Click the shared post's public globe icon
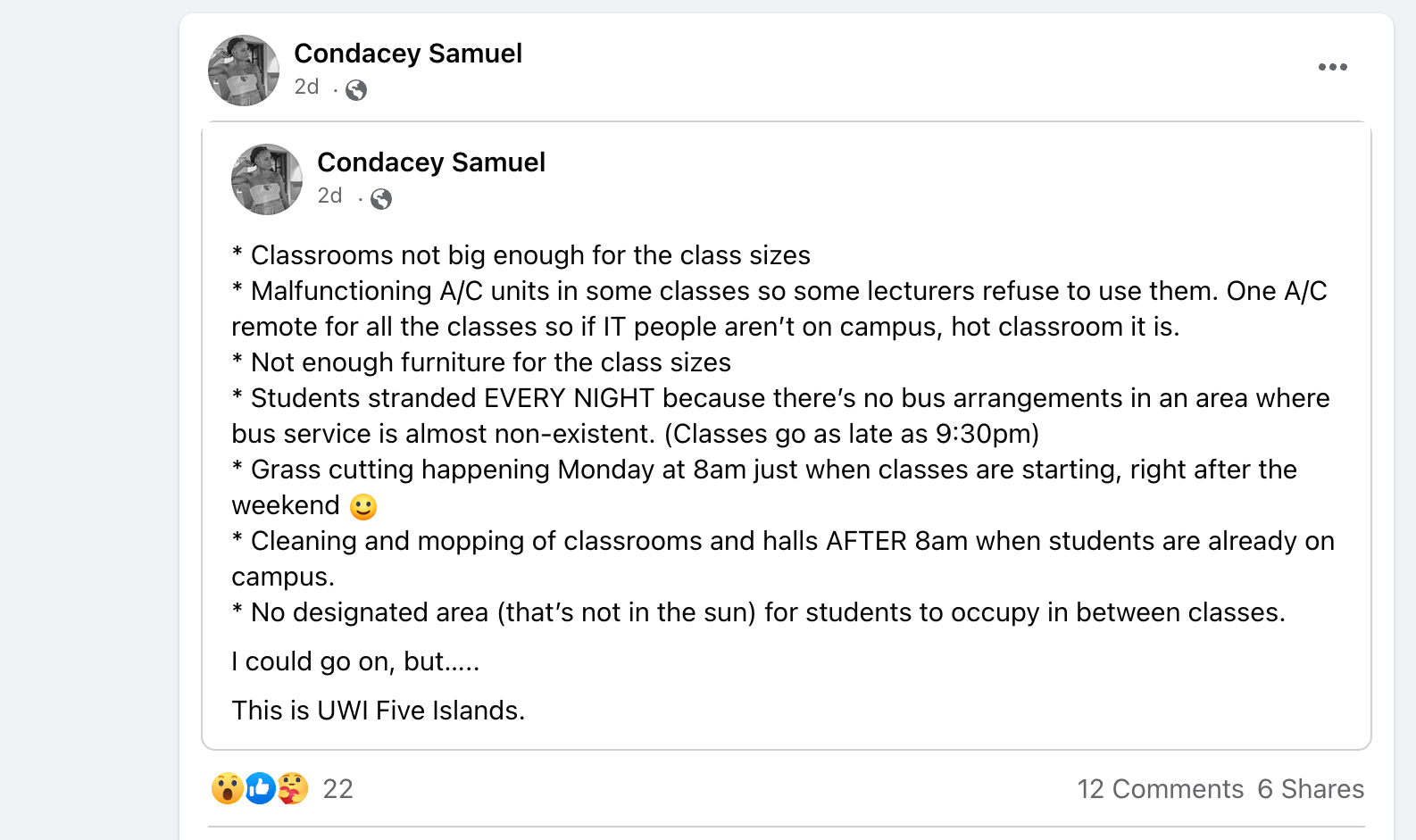1416x840 pixels. [381, 199]
